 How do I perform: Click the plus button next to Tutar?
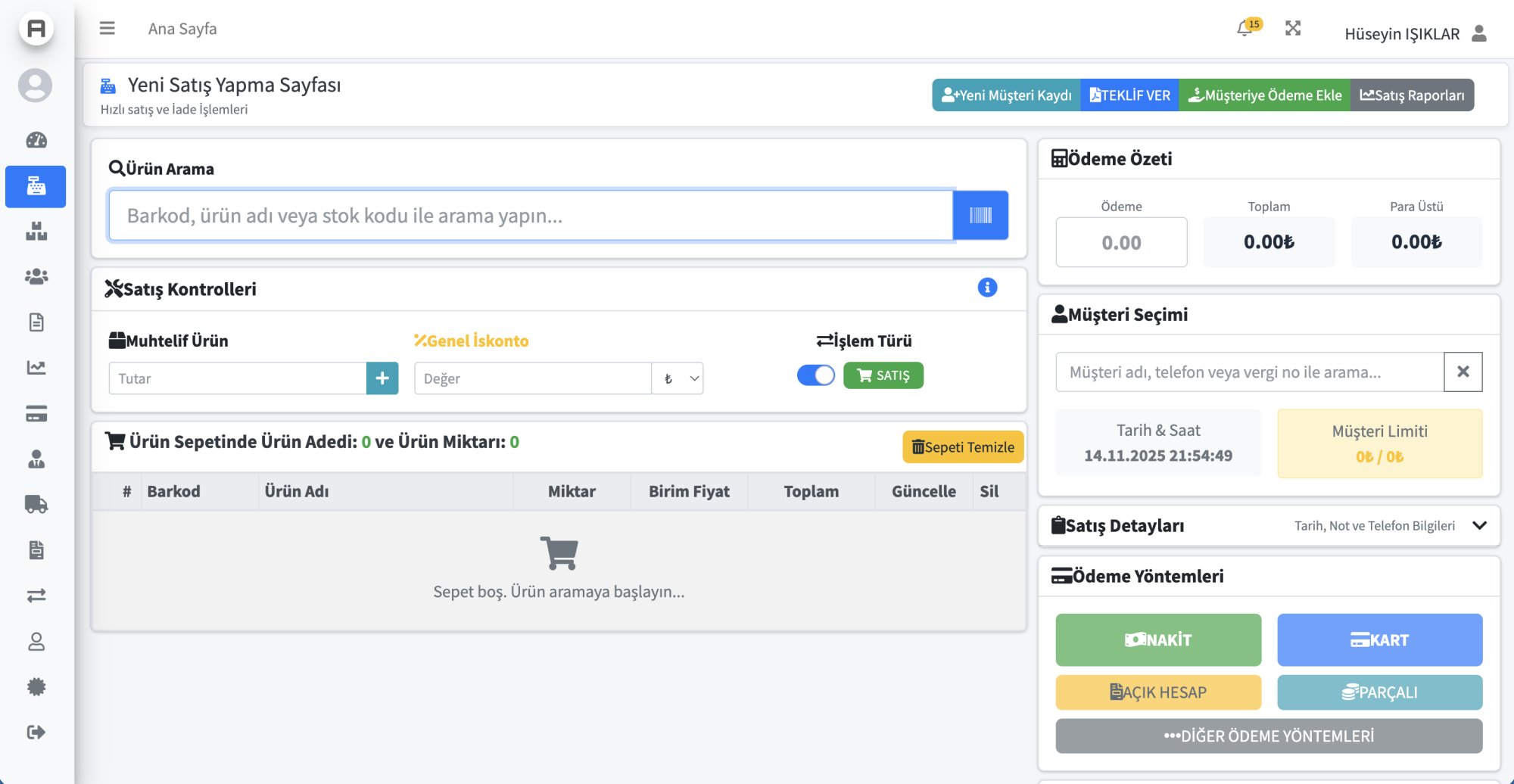(x=382, y=378)
